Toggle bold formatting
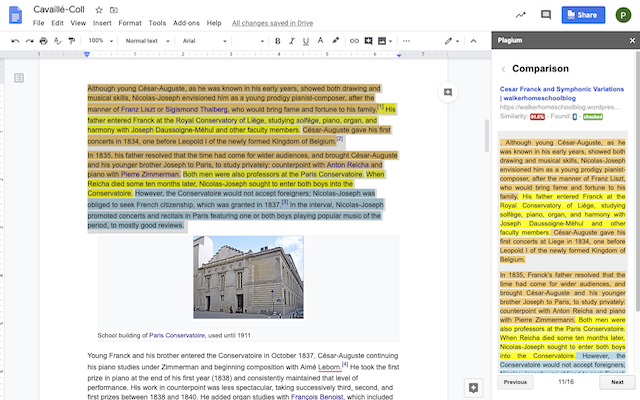Viewport: 640px width, 400px height. (x=278, y=41)
